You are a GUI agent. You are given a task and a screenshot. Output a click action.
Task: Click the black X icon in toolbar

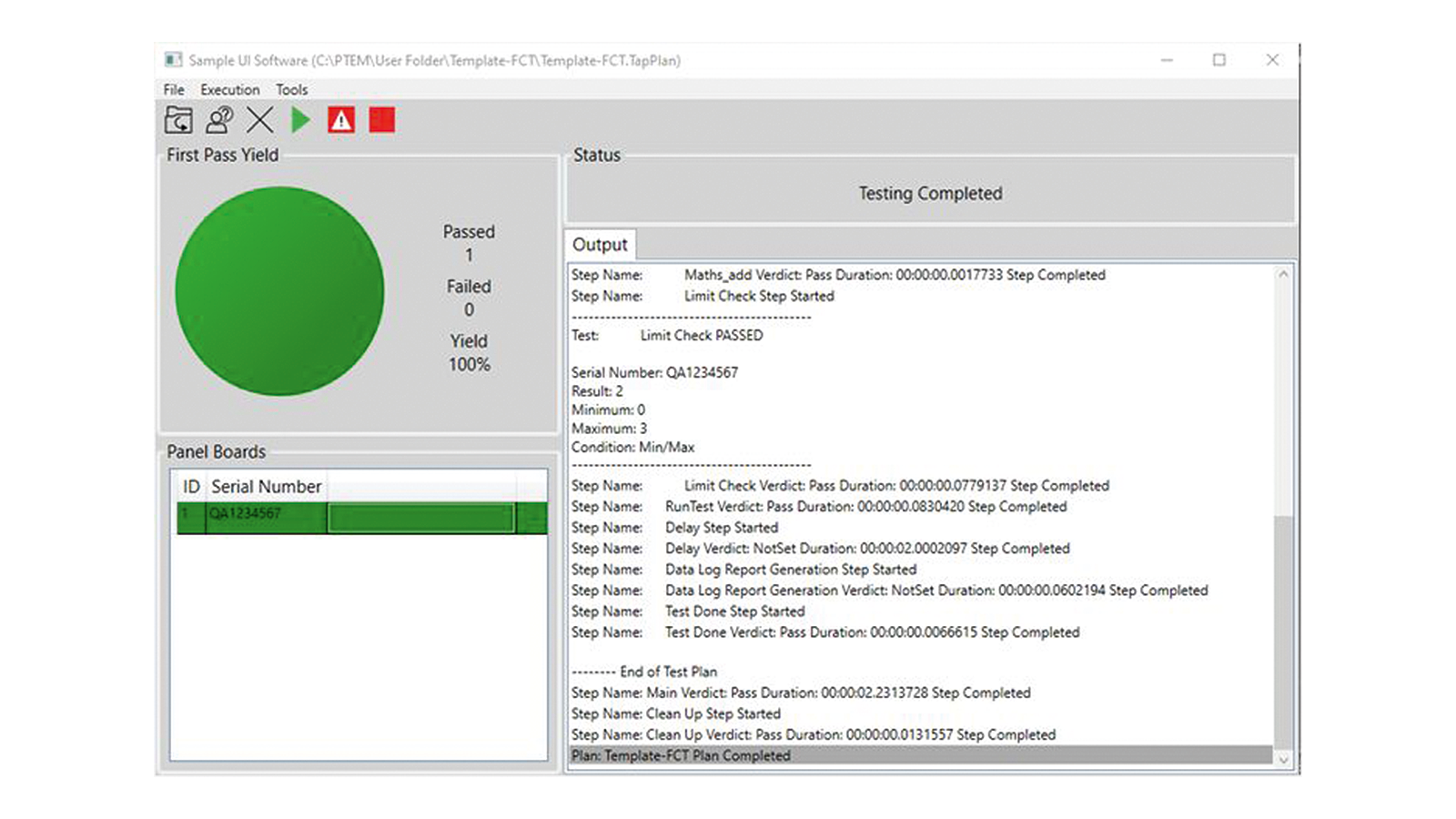pyautogui.click(x=259, y=120)
